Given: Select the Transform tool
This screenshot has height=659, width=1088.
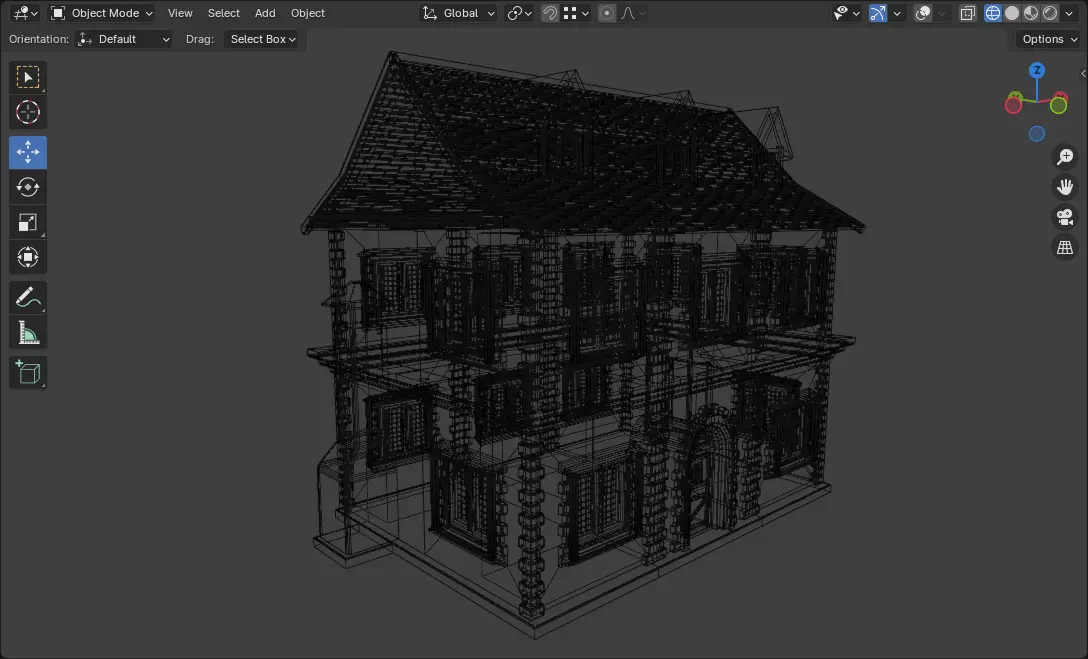Looking at the screenshot, I should pos(28,257).
